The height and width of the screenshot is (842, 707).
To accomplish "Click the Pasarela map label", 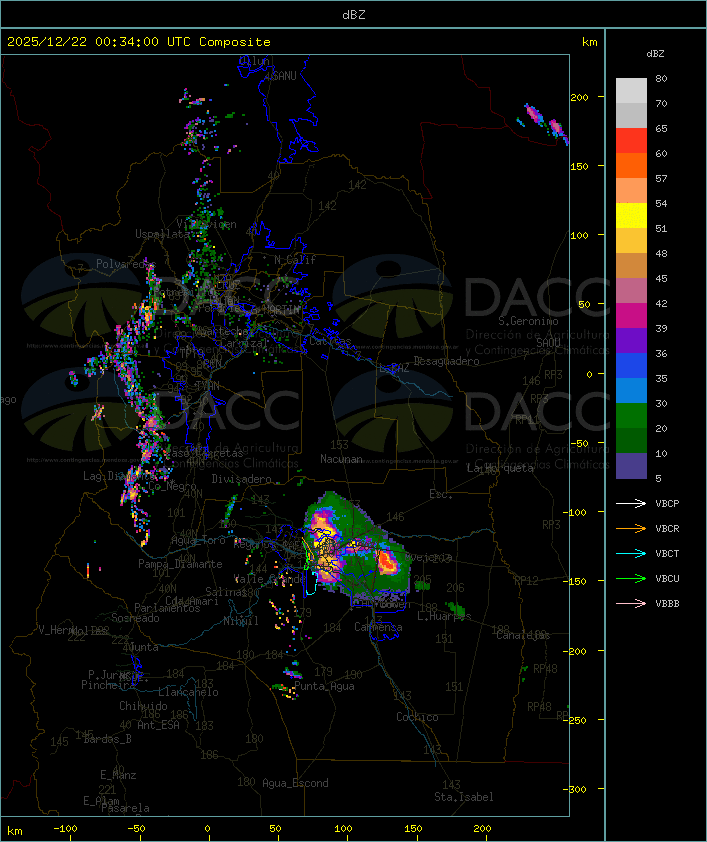I will coord(125,808).
